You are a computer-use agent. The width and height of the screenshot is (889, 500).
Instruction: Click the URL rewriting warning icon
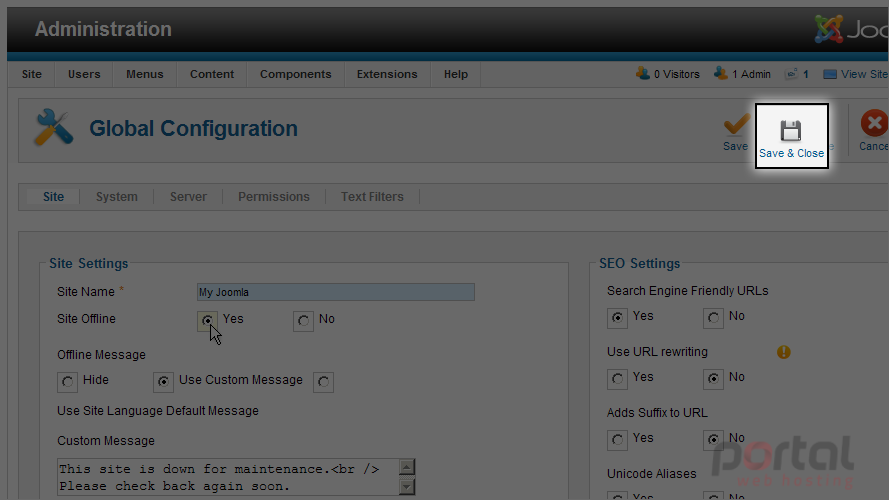(x=784, y=352)
